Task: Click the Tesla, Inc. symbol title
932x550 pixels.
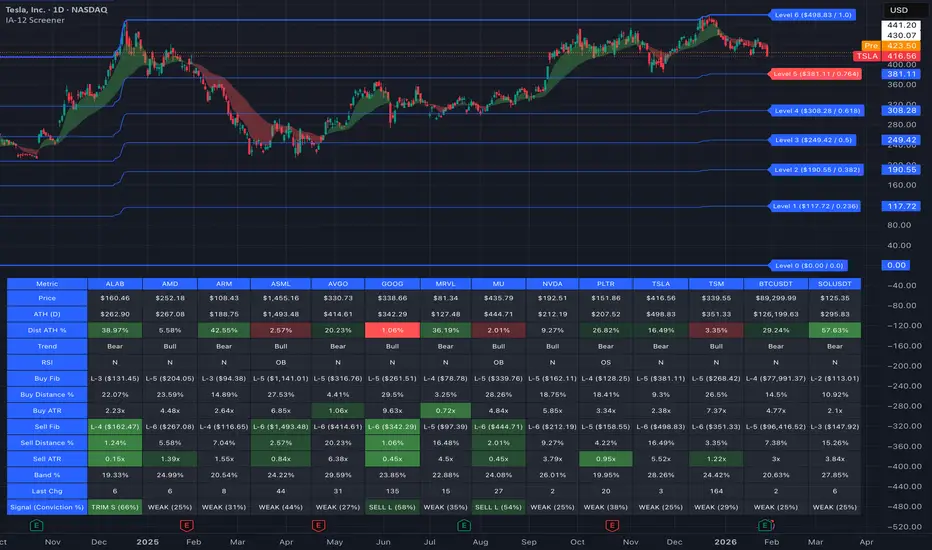Action: pos(56,10)
